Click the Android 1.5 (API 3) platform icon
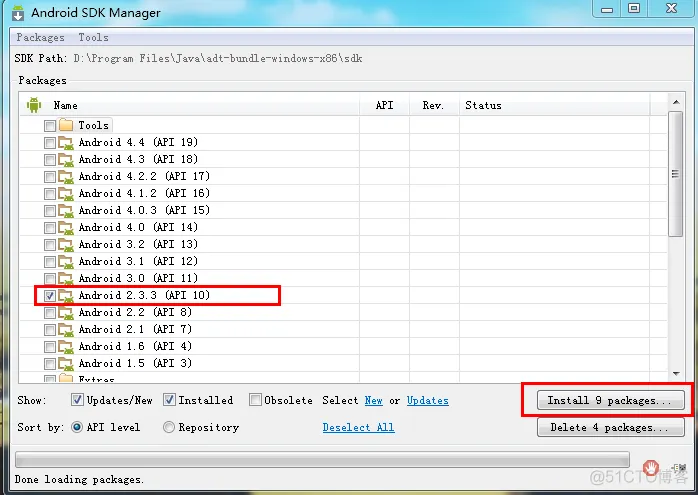The image size is (698, 495). 66,364
